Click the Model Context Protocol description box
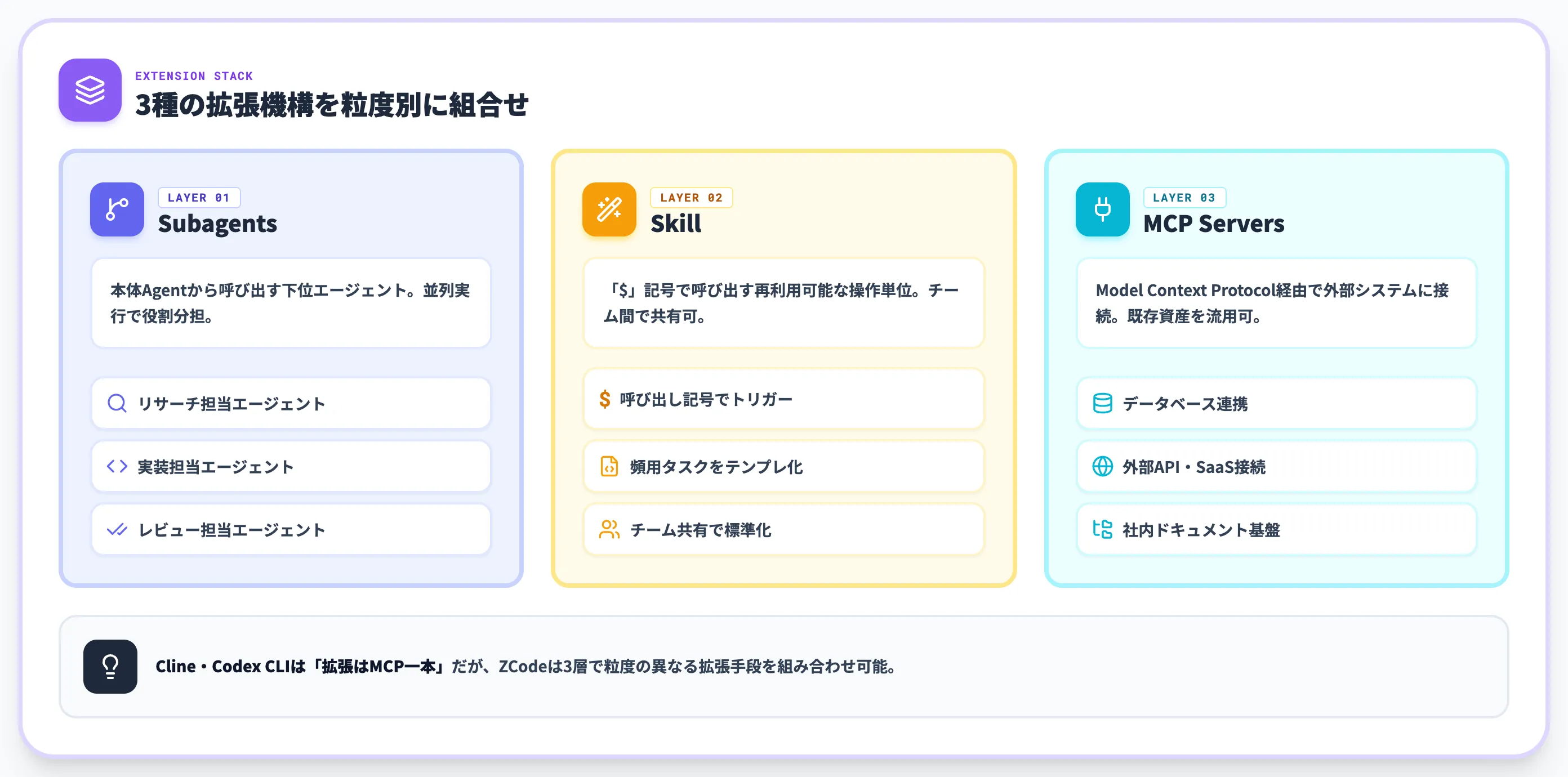Image resolution: width=1568 pixels, height=777 pixels. click(1276, 303)
